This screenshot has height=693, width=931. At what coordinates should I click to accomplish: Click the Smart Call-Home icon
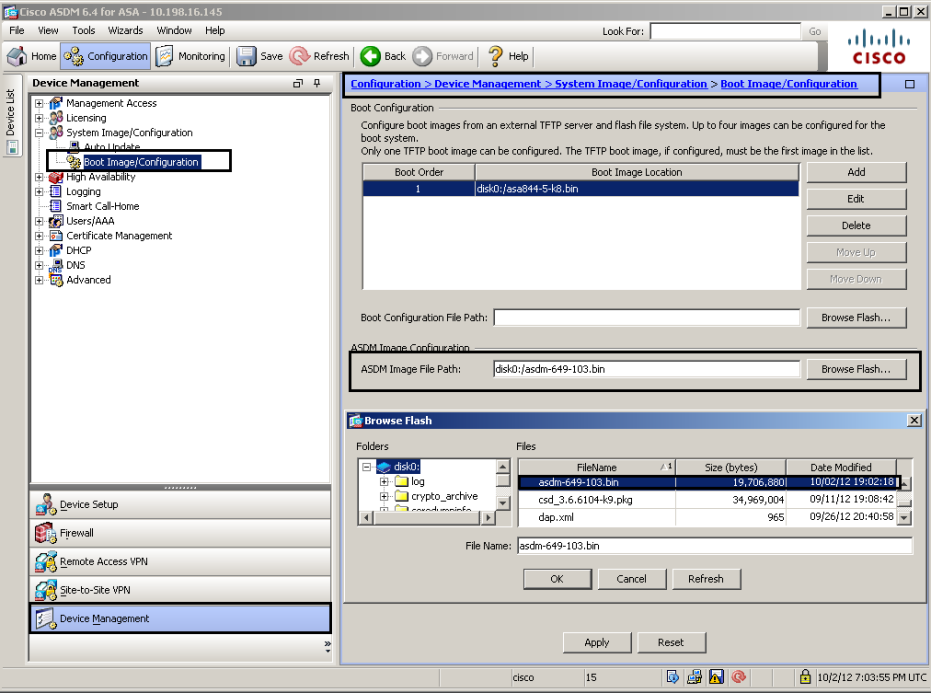coord(56,206)
